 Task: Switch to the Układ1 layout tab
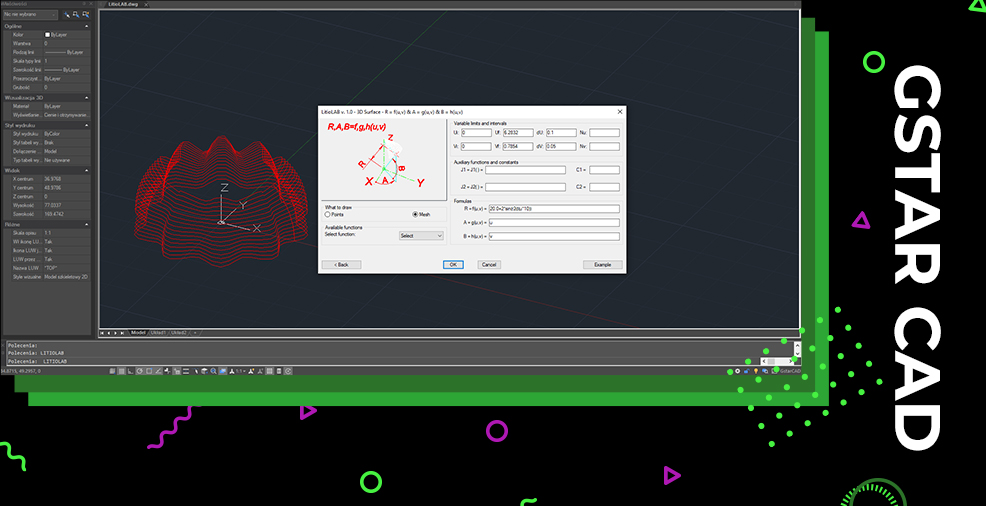coord(158,332)
